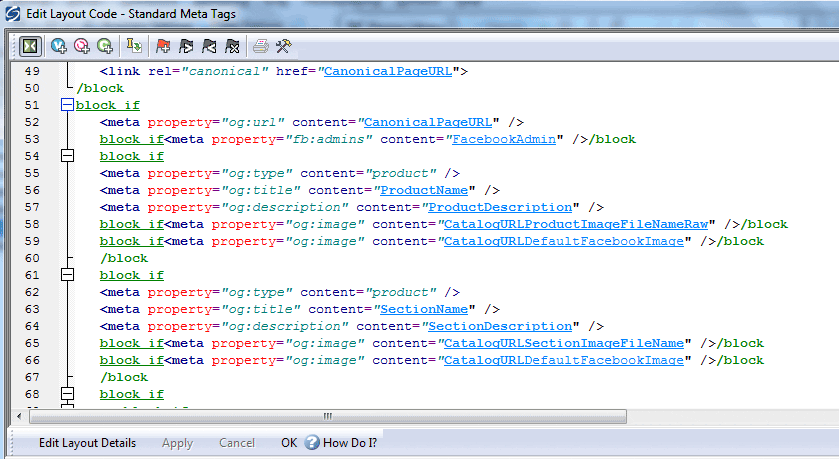Click the green circular insert icon
The height and width of the screenshot is (459, 839).
tap(105, 45)
